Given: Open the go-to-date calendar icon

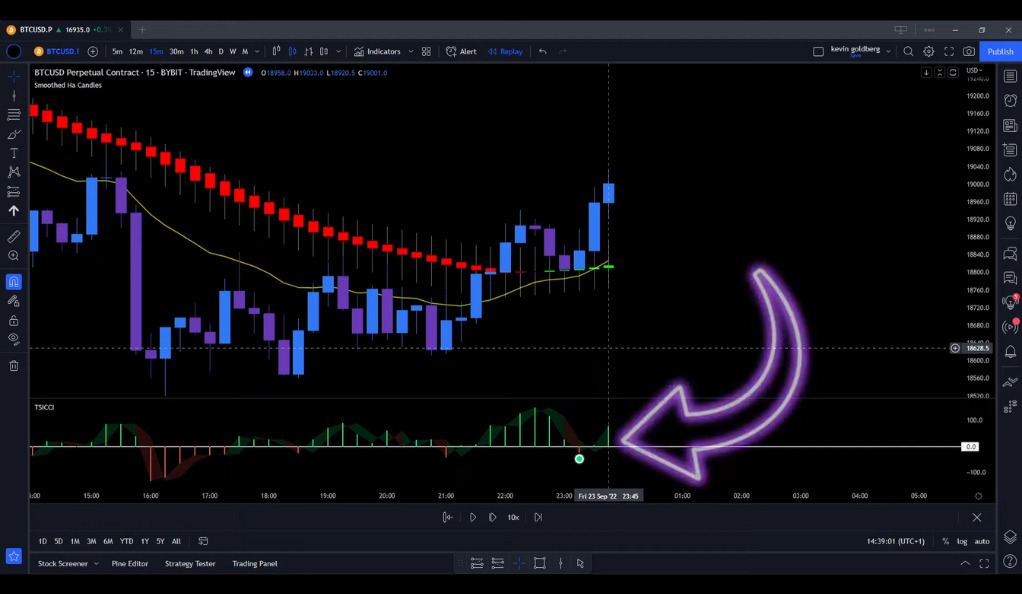Looking at the screenshot, I should [x=203, y=541].
